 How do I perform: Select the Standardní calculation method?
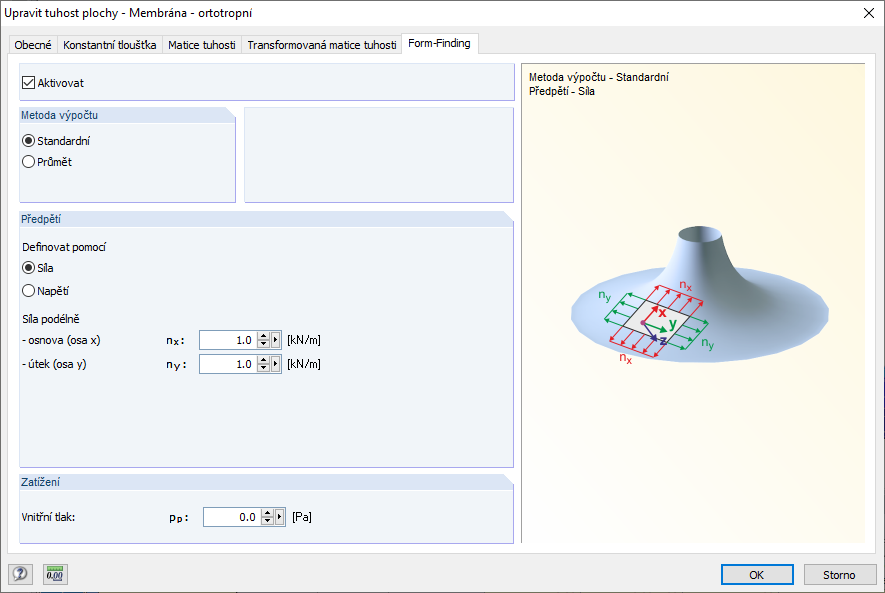[x=28, y=141]
